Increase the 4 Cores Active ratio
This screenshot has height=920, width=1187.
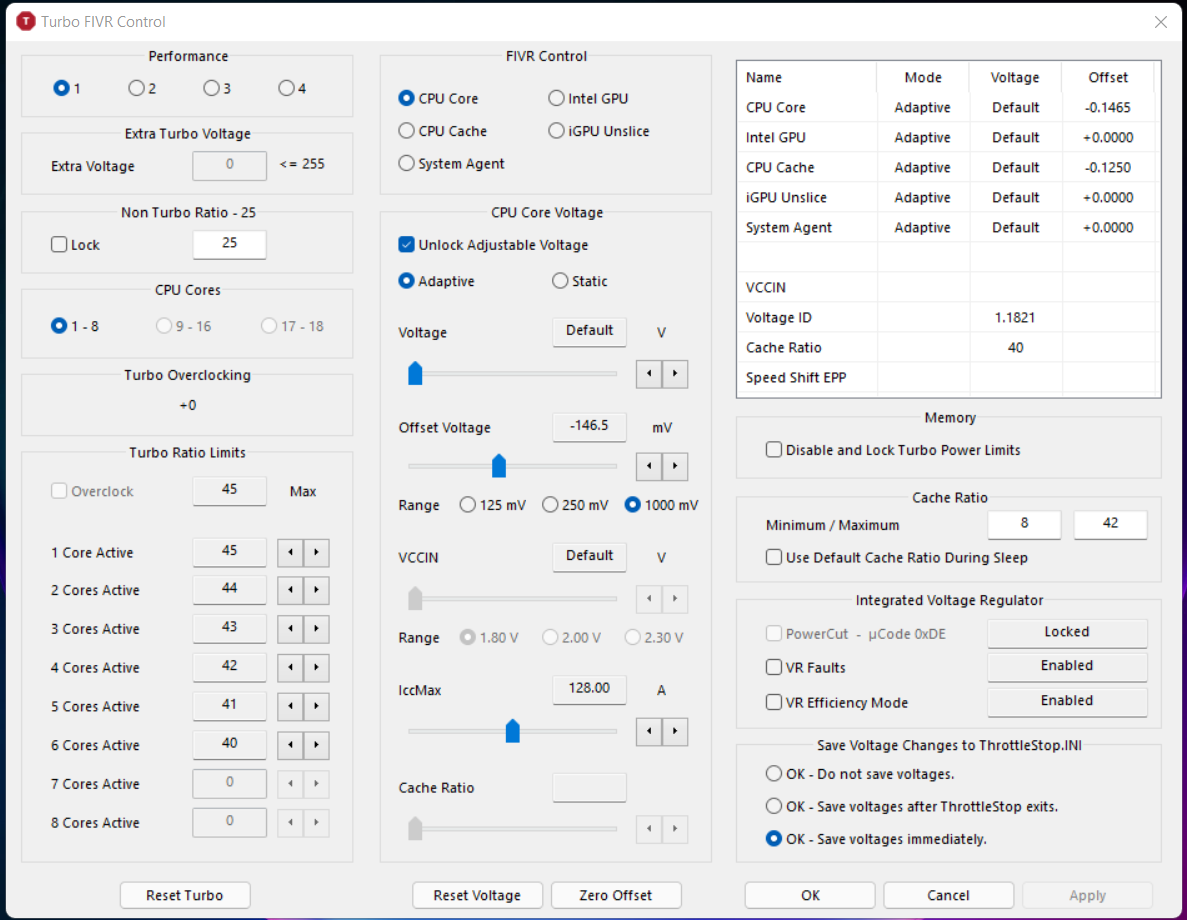[316, 667]
